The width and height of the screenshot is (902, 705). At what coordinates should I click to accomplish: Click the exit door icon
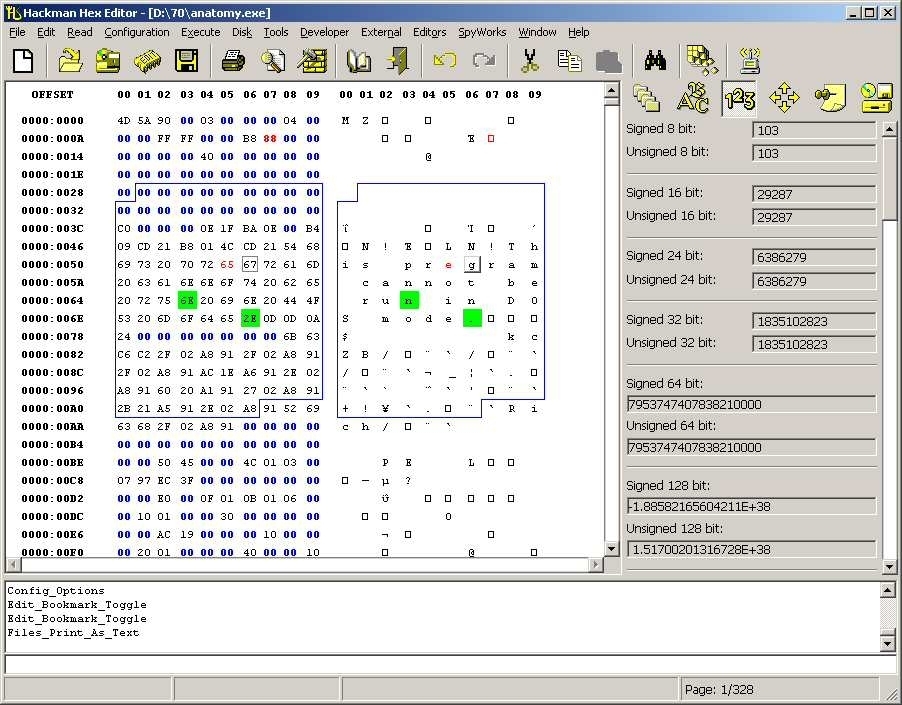[398, 60]
